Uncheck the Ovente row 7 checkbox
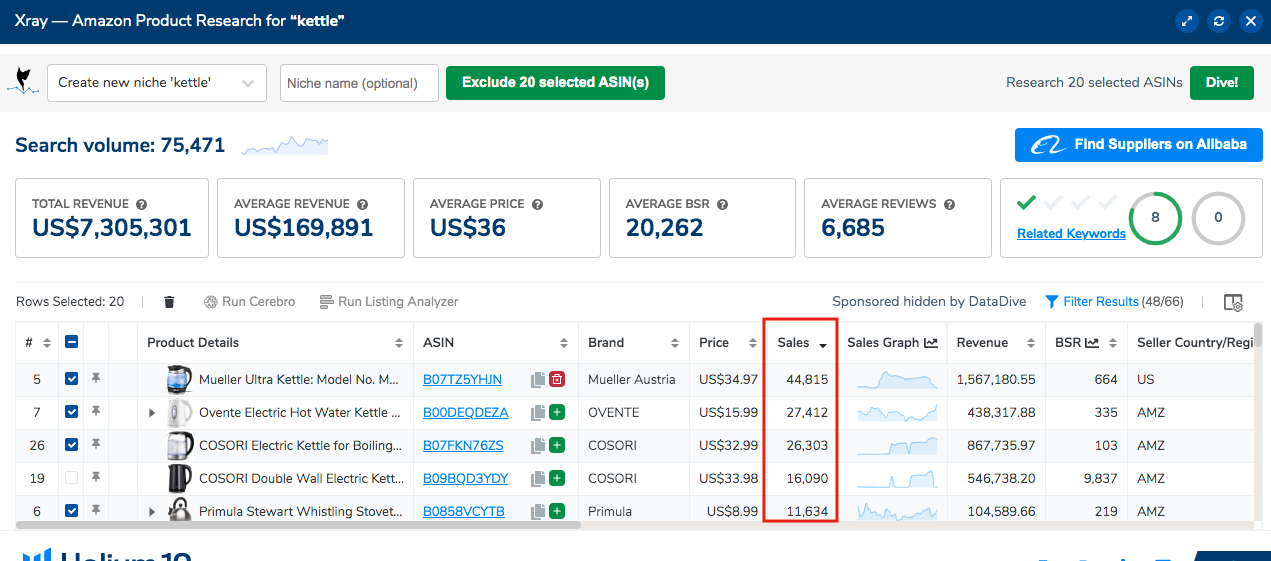Image resolution: width=1271 pixels, height=561 pixels. tap(71, 413)
